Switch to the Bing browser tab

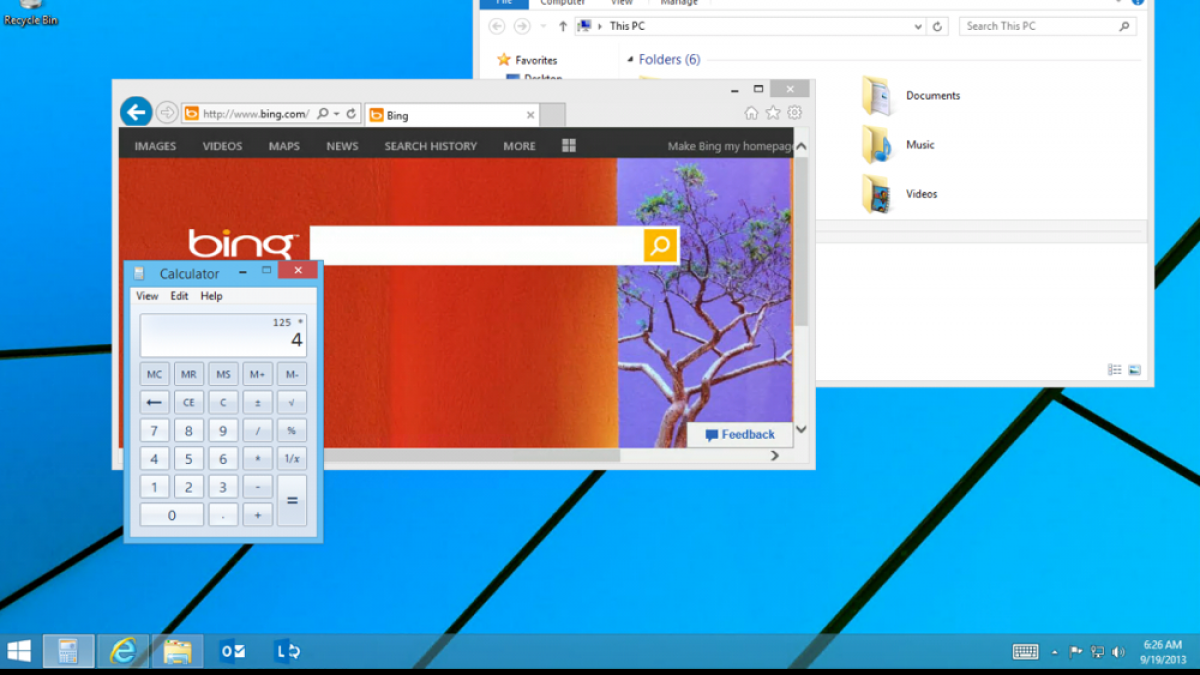[450, 115]
